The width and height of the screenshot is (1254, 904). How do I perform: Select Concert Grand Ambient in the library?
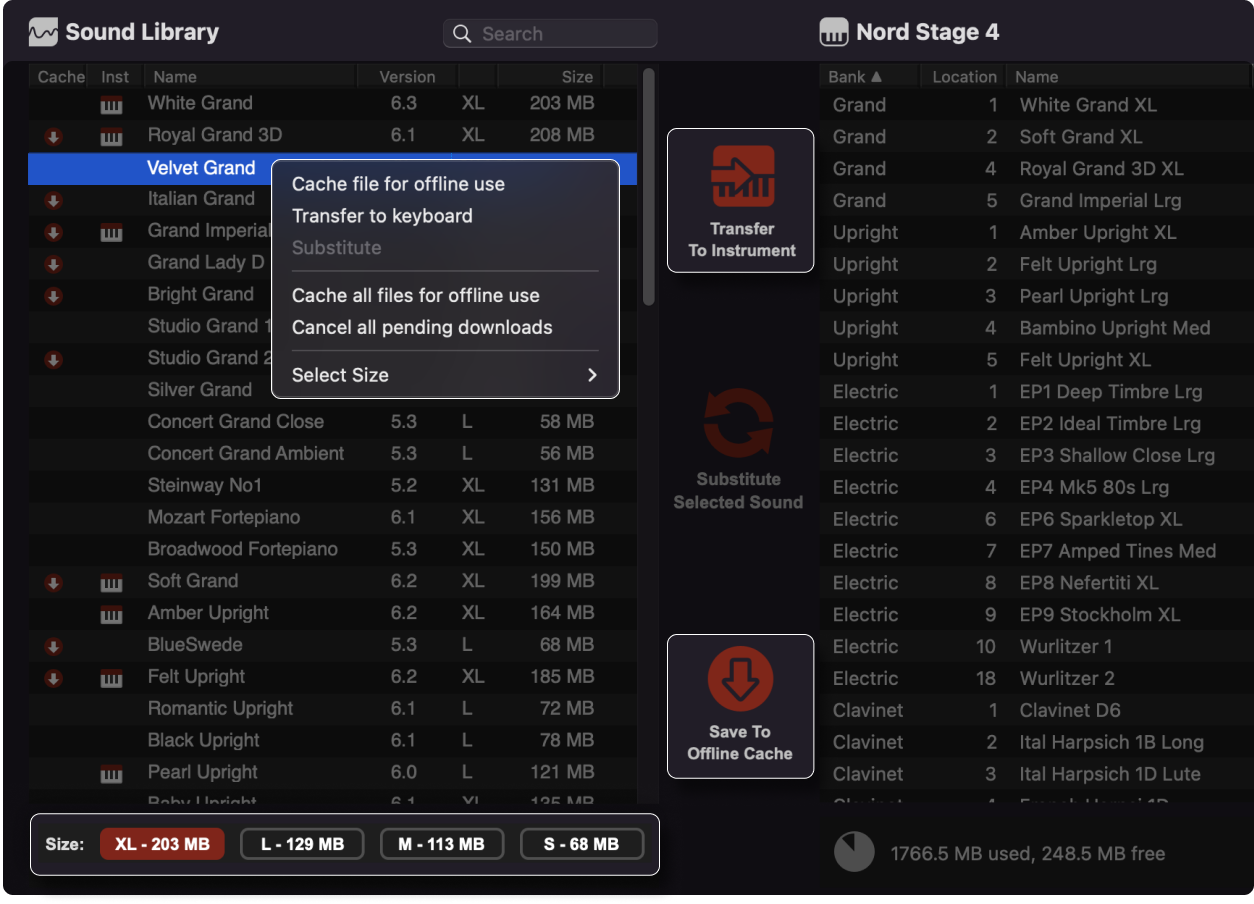click(332, 454)
